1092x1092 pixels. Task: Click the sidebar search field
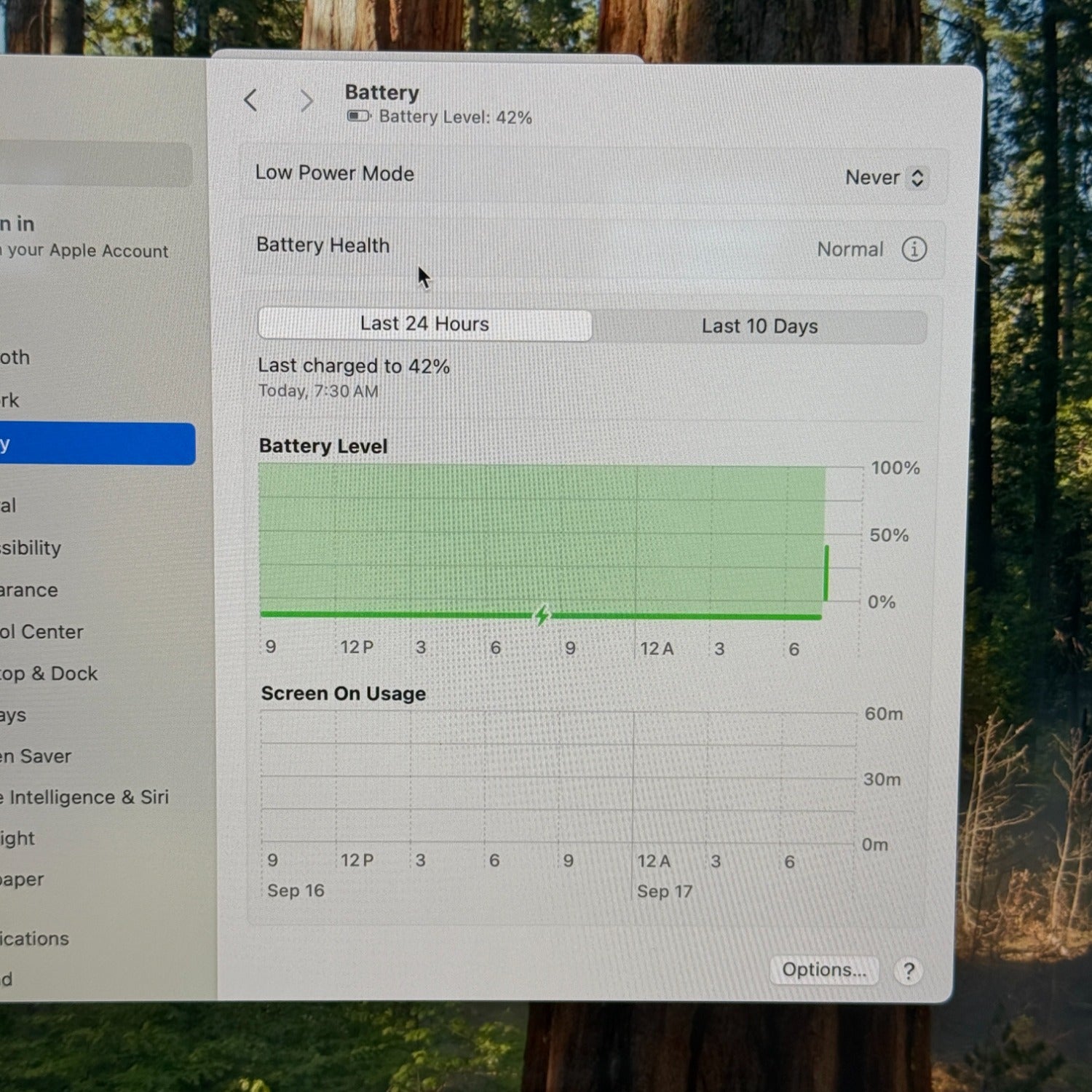tap(95, 164)
